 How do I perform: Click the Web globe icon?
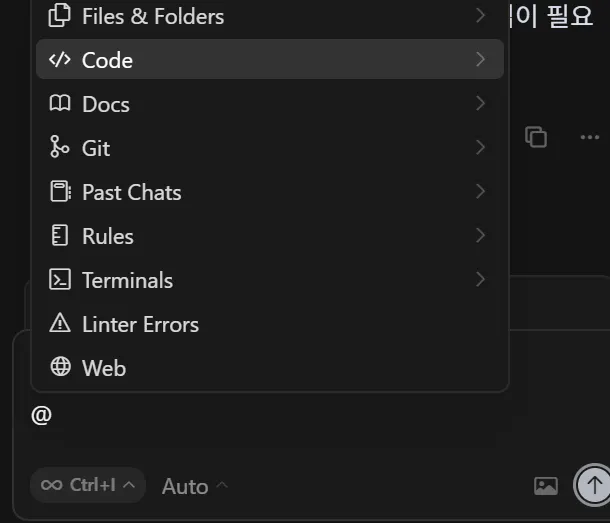coord(60,367)
